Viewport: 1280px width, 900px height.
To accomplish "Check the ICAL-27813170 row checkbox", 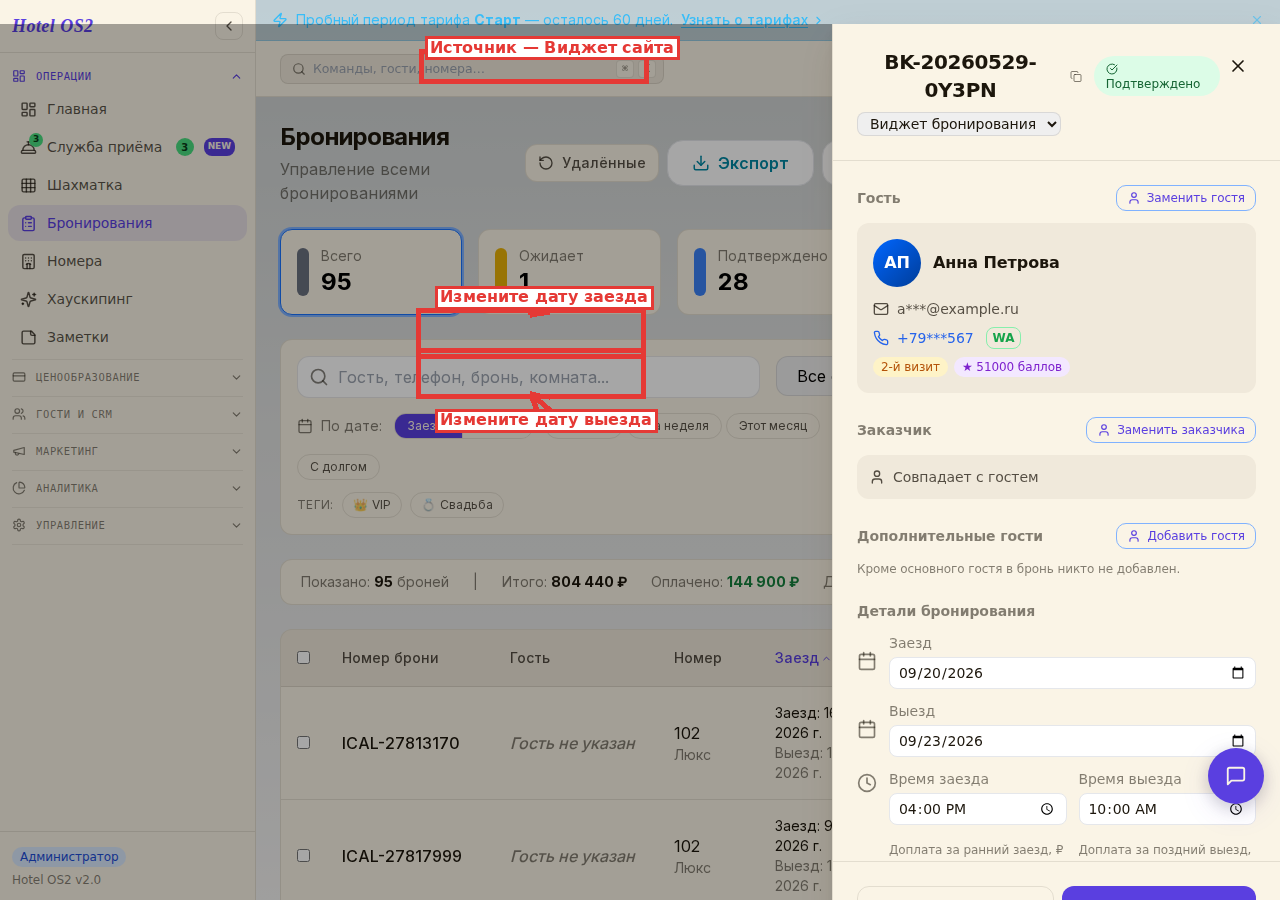I will pos(304,743).
